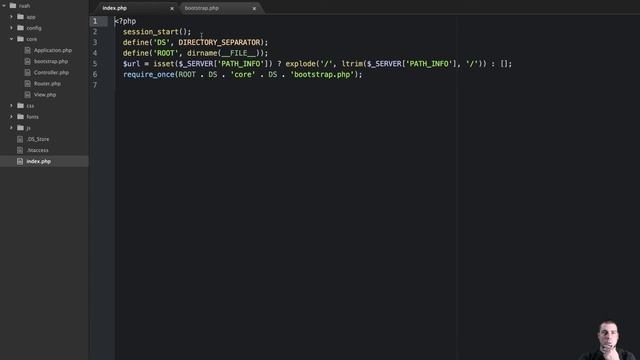Screen dimensions: 640x360
Task: Switch to the bootstrap.php tab
Action: click(x=202, y=8)
